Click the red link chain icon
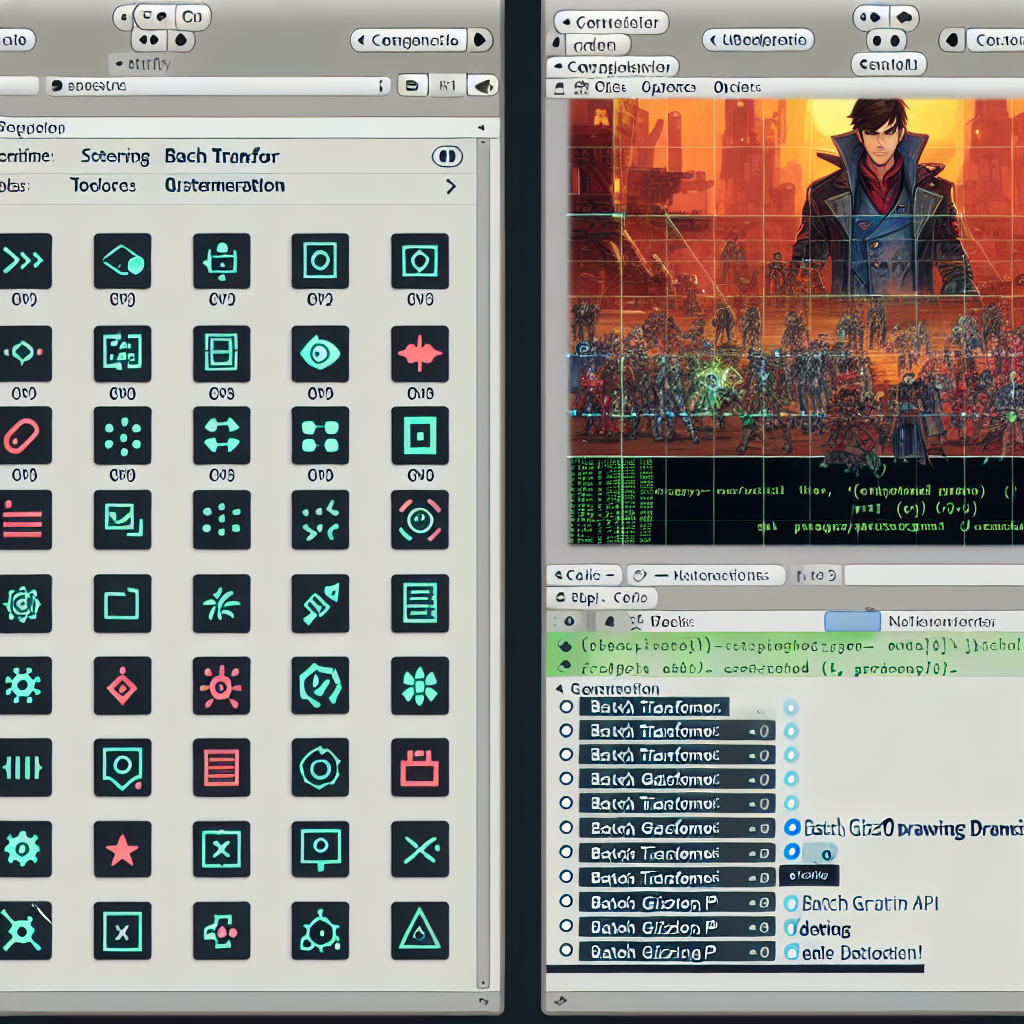The width and height of the screenshot is (1024, 1024). (24, 436)
